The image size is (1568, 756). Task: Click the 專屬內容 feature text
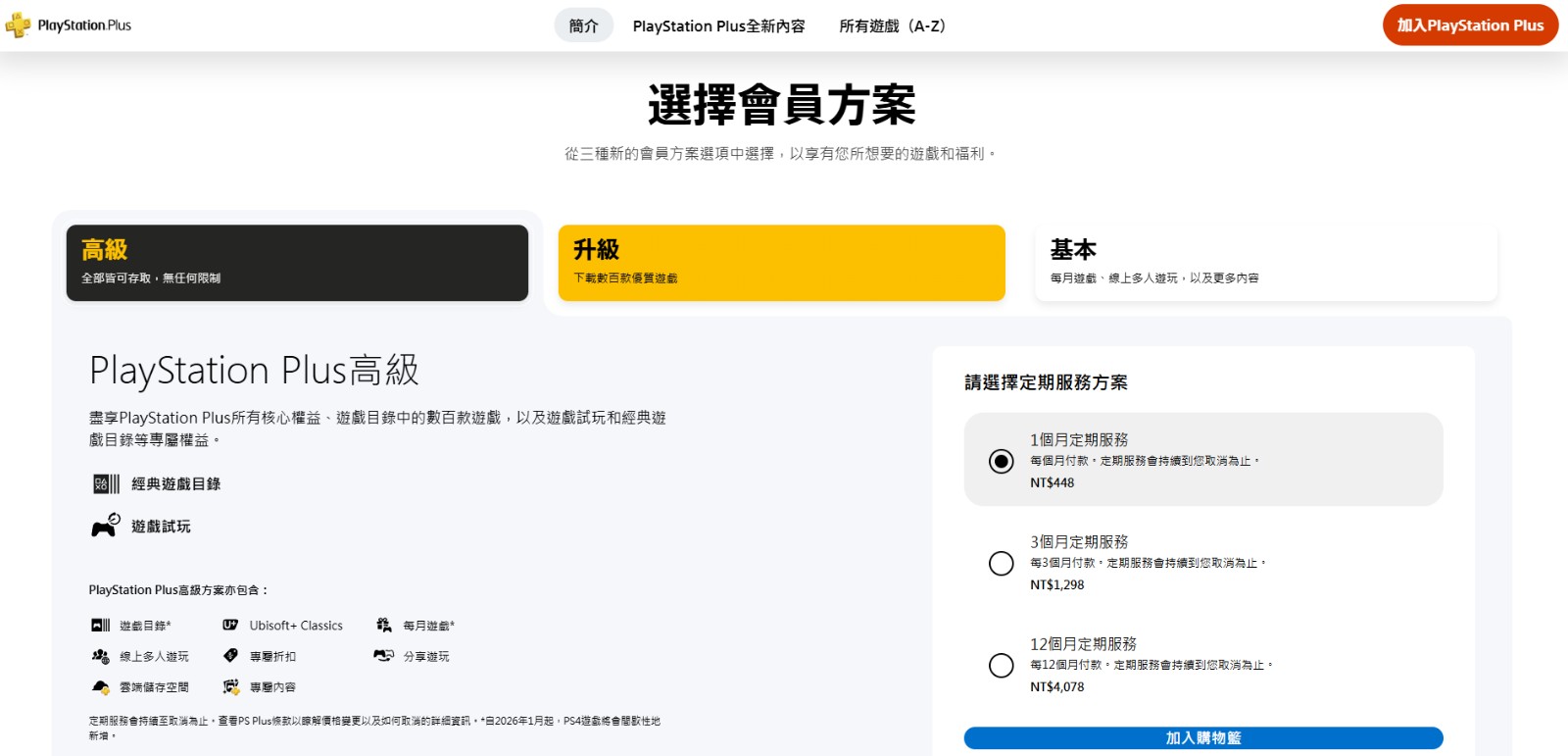click(x=272, y=687)
